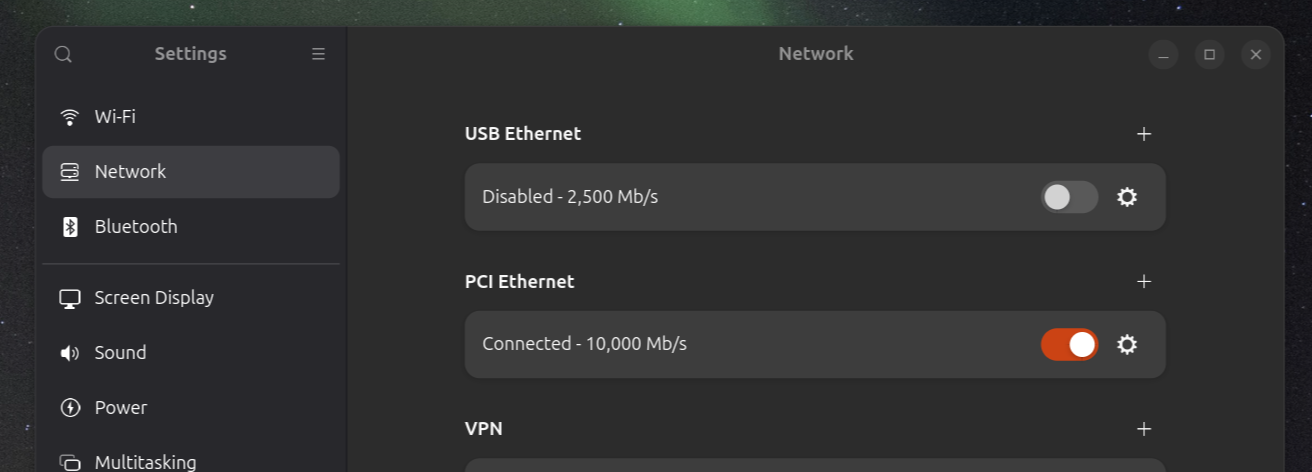This screenshot has height=472, width=1312.
Task: Click the Wi-Fi icon in sidebar
Action: click(x=70, y=117)
